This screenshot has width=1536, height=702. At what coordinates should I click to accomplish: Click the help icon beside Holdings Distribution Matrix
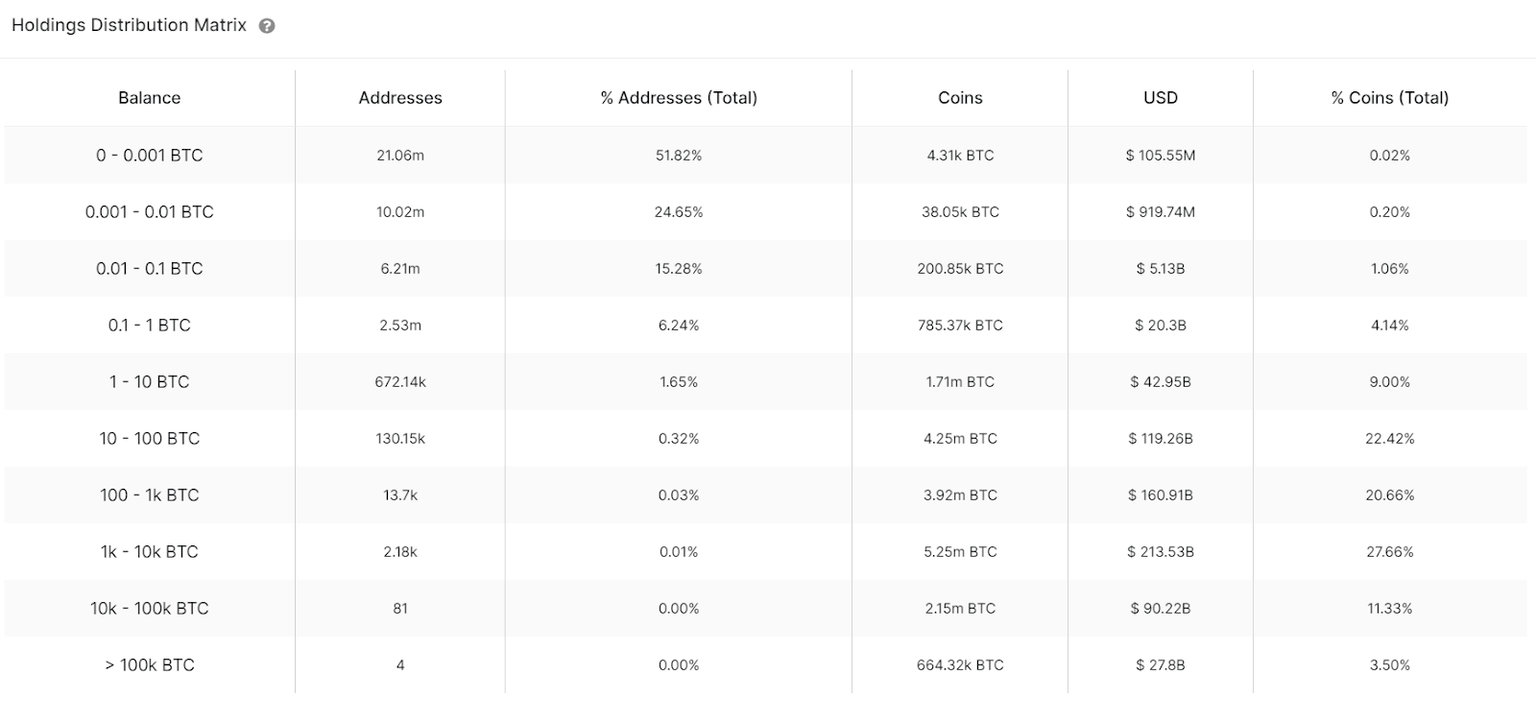[x=267, y=26]
